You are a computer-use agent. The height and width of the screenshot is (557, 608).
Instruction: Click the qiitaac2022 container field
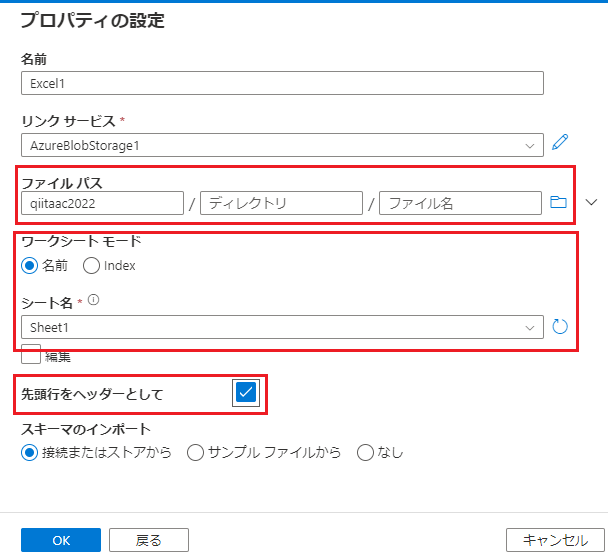tap(102, 203)
